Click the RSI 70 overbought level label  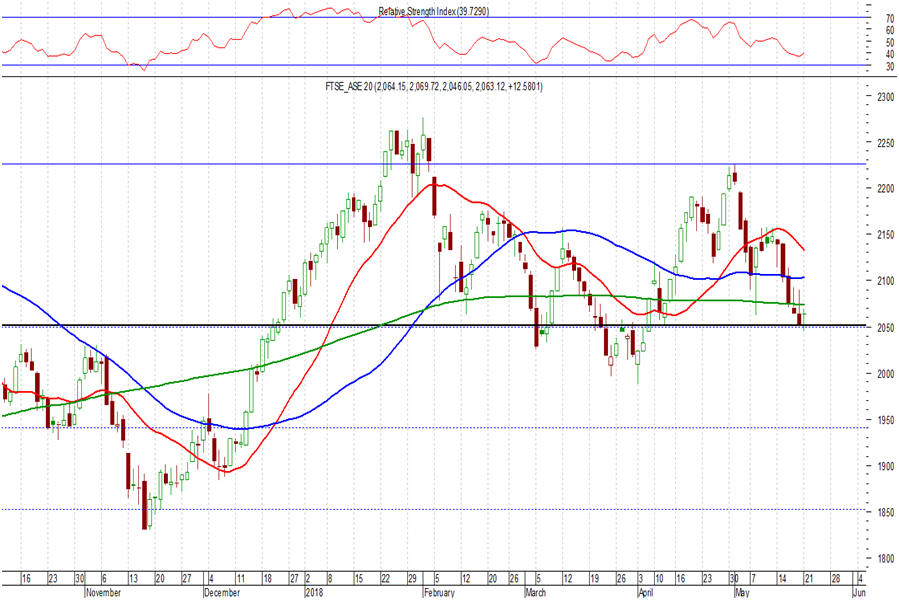coord(889,18)
